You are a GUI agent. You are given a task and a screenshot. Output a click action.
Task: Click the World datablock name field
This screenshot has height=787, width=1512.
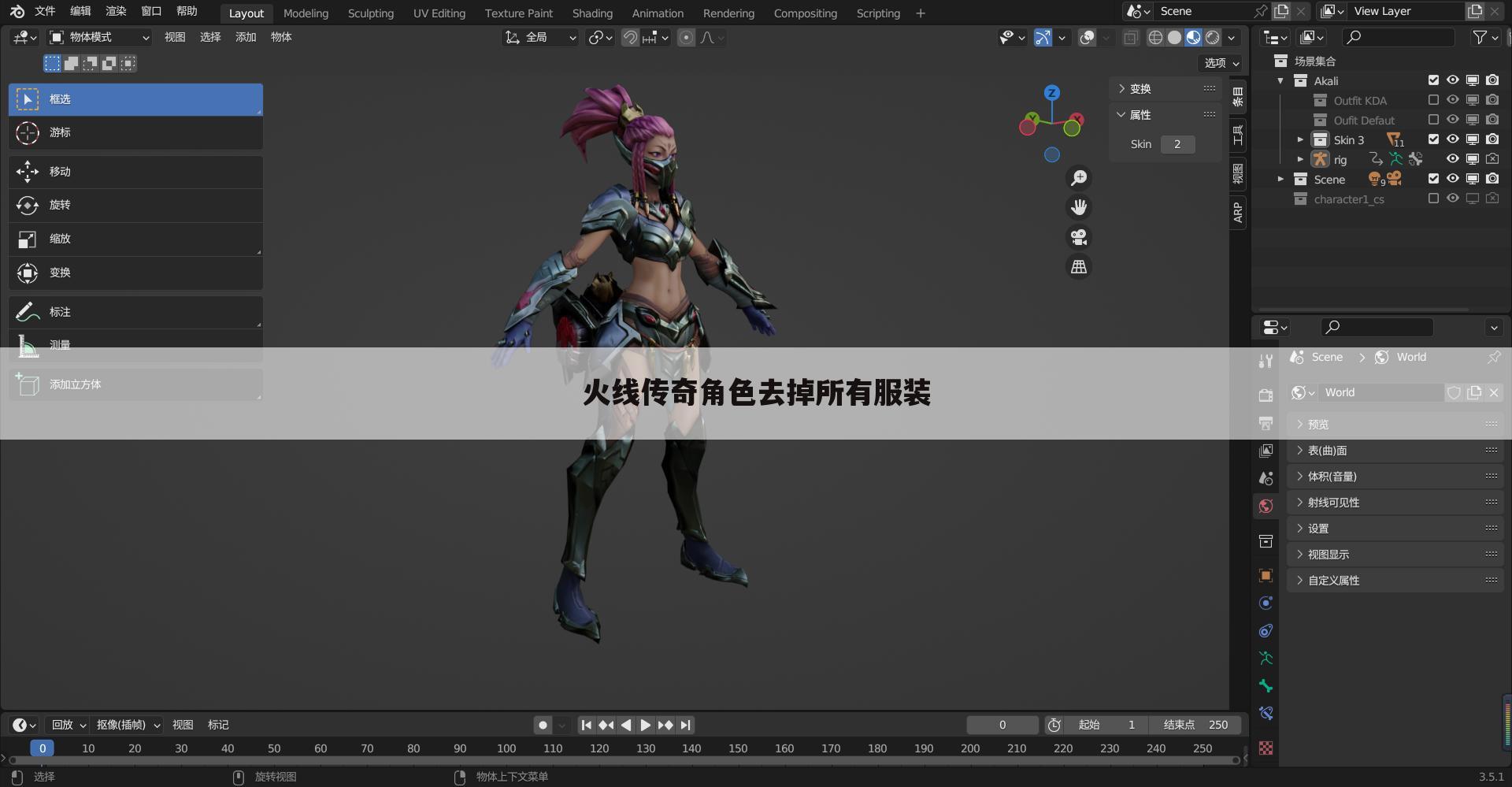pos(1380,392)
